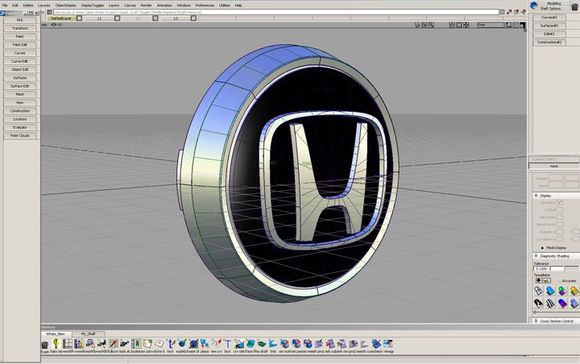Select the purple cylinder diagnostic shading icon
Viewport: 580px width, 364px height.
click(x=562, y=303)
